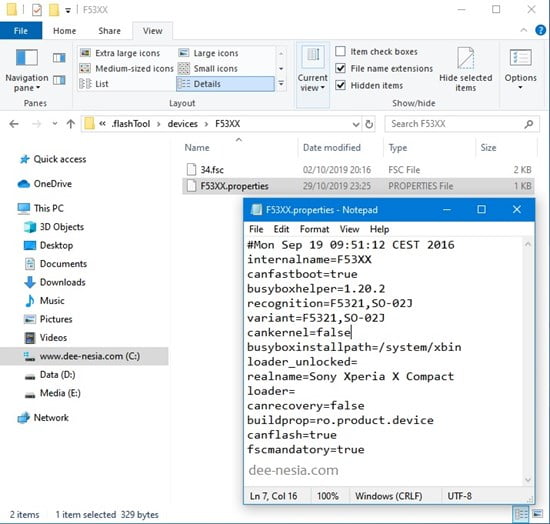Sort by Type column header

click(398, 148)
